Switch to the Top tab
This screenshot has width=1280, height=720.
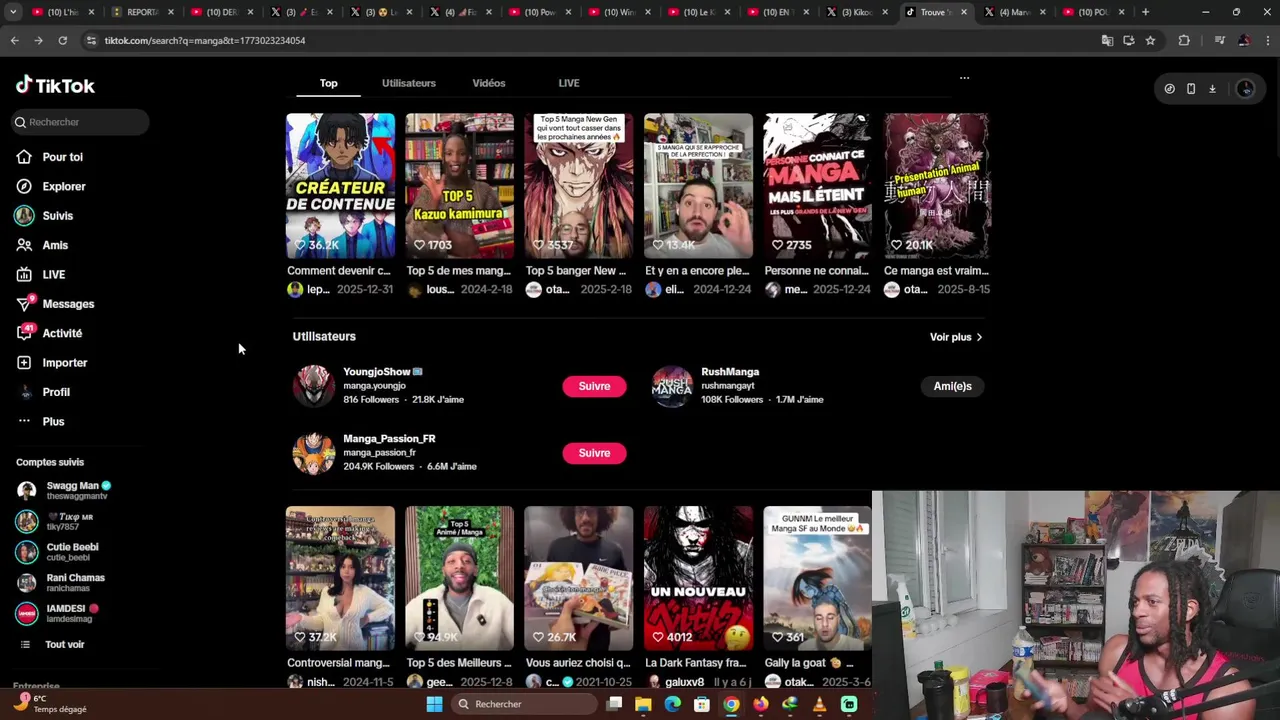328,83
